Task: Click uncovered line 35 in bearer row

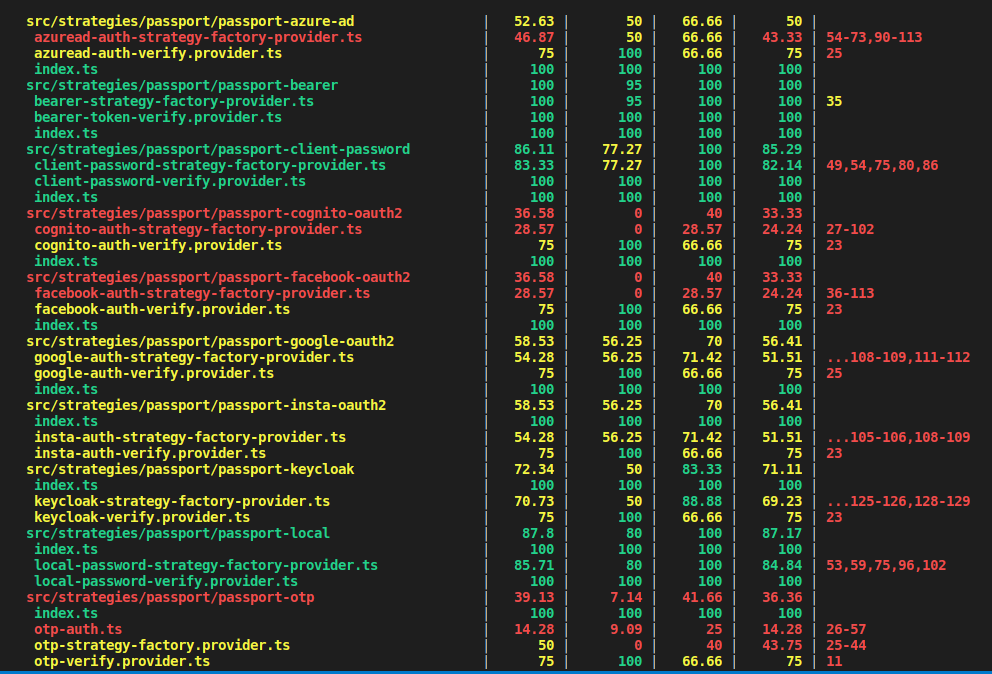Action: click(x=834, y=101)
